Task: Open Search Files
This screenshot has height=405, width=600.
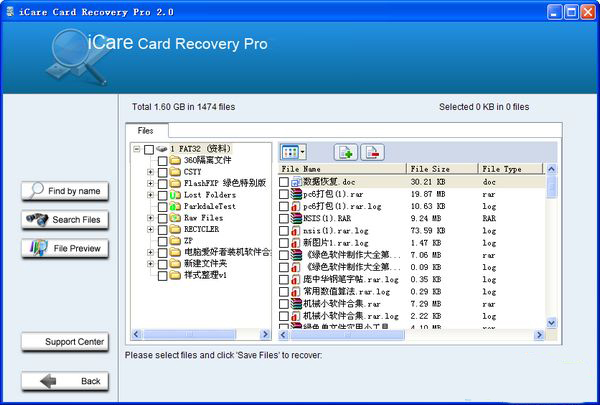Action: tap(65, 219)
